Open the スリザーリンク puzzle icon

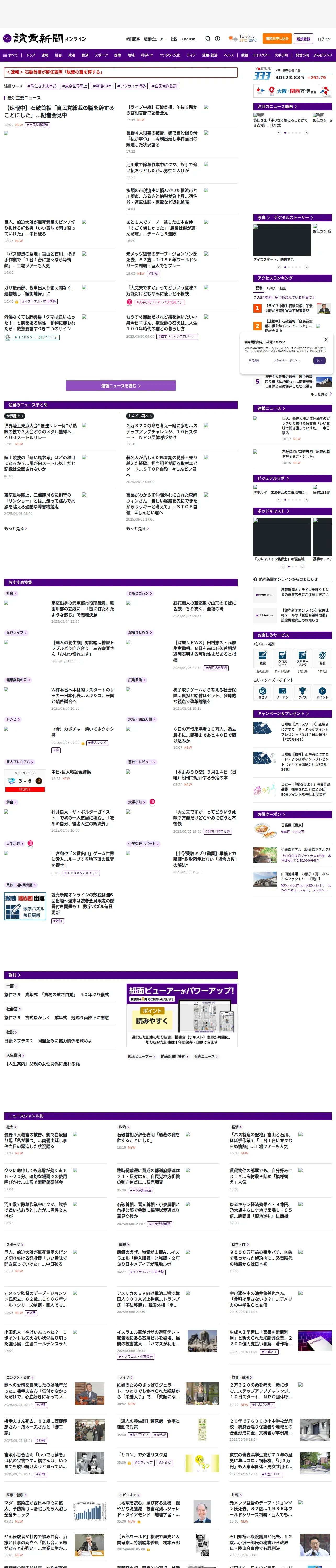(x=303, y=658)
